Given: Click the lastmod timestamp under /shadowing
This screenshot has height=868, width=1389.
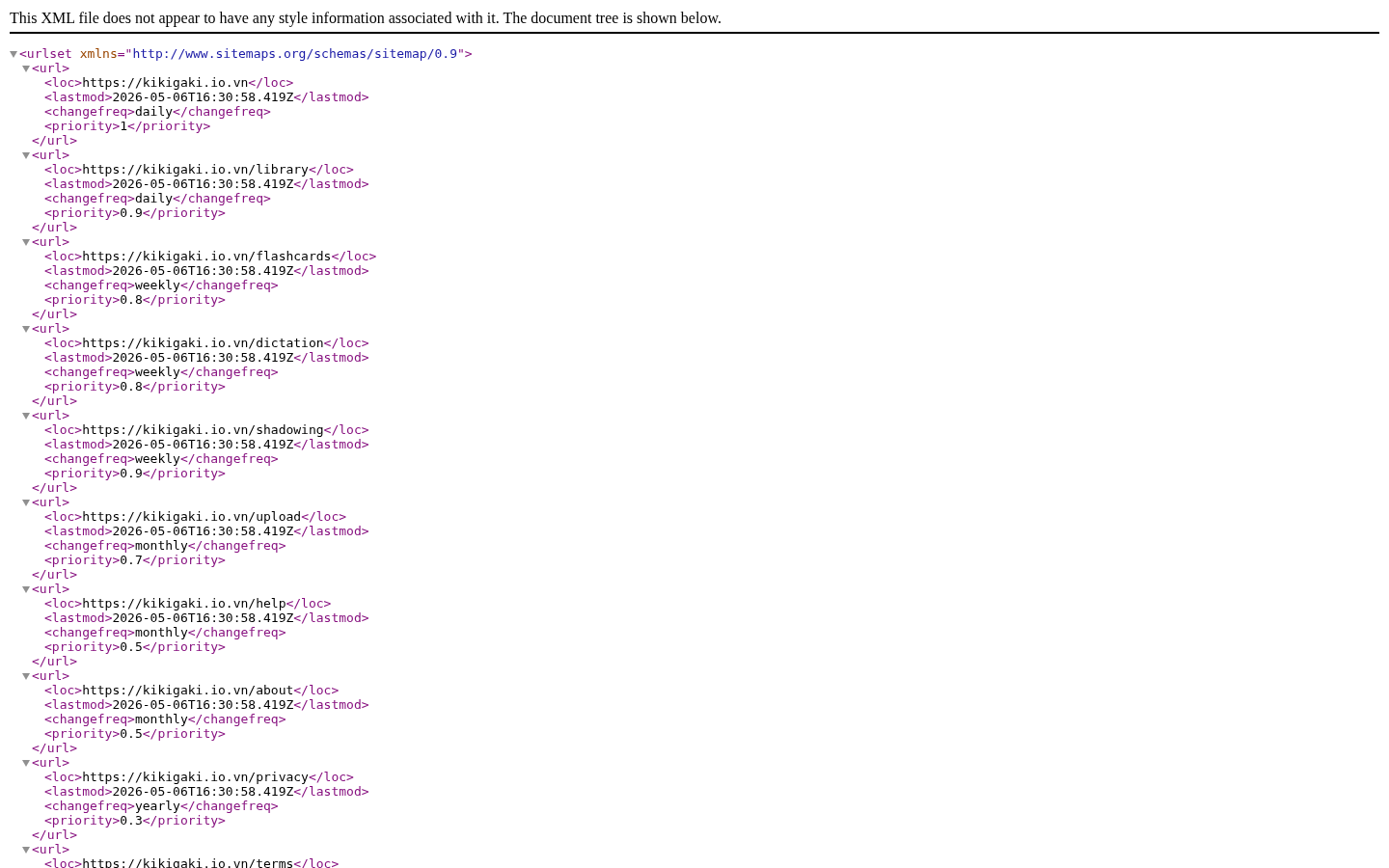Looking at the screenshot, I should (x=203, y=445).
